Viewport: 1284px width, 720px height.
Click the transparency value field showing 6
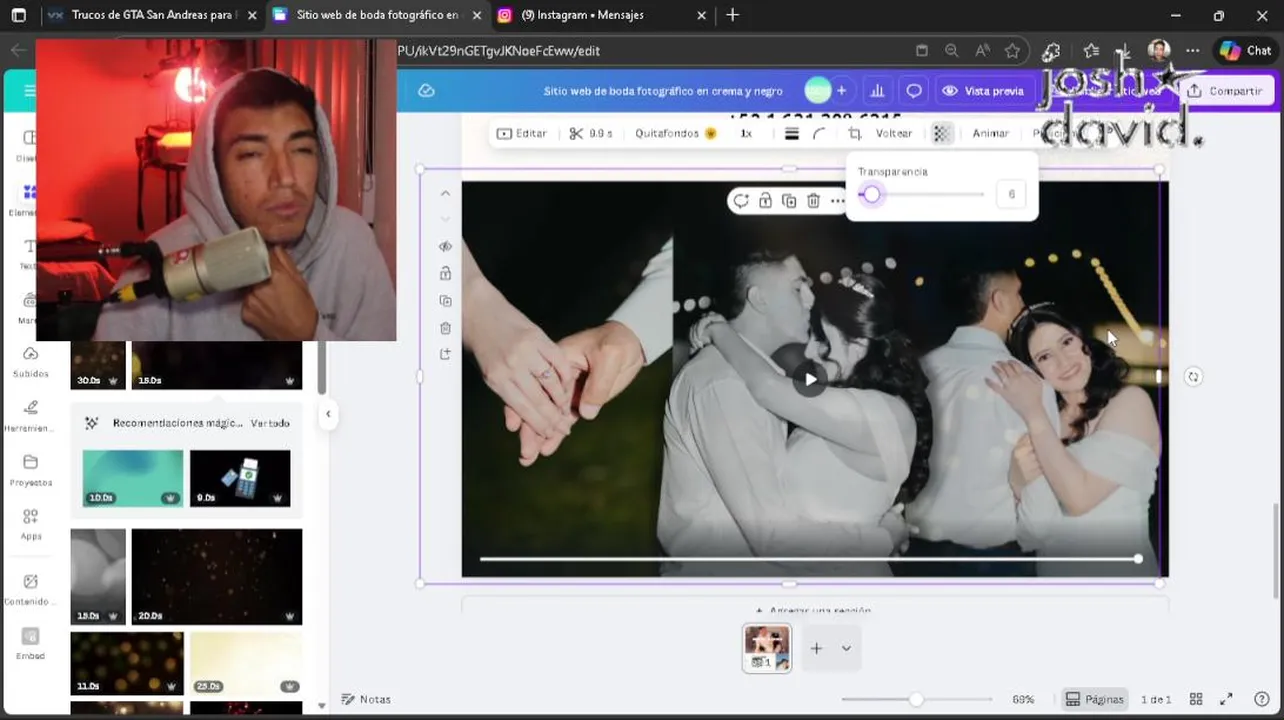1011,194
